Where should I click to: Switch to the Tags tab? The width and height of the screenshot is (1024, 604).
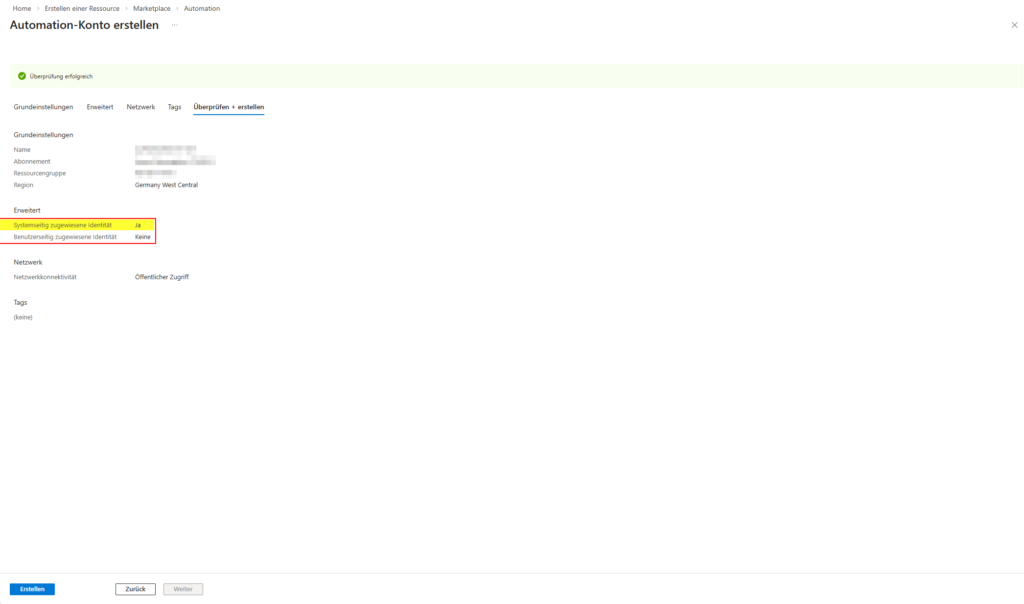pos(174,107)
